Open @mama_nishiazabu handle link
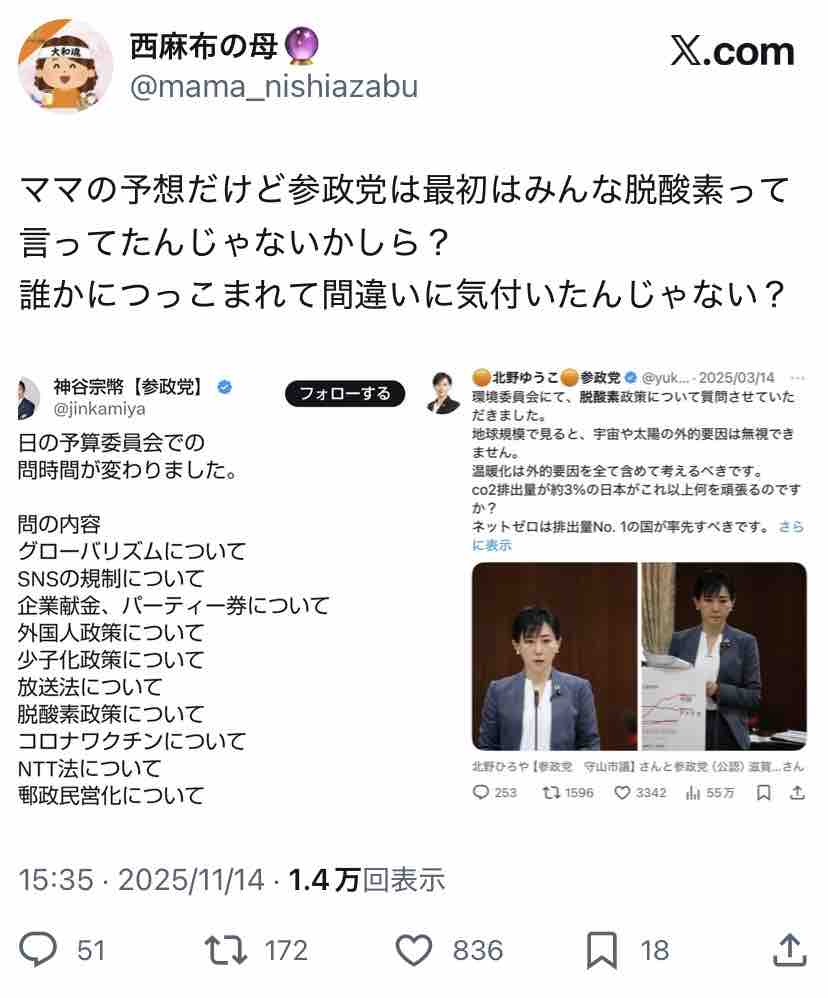Viewport: 828px width, 998px height. point(274,87)
